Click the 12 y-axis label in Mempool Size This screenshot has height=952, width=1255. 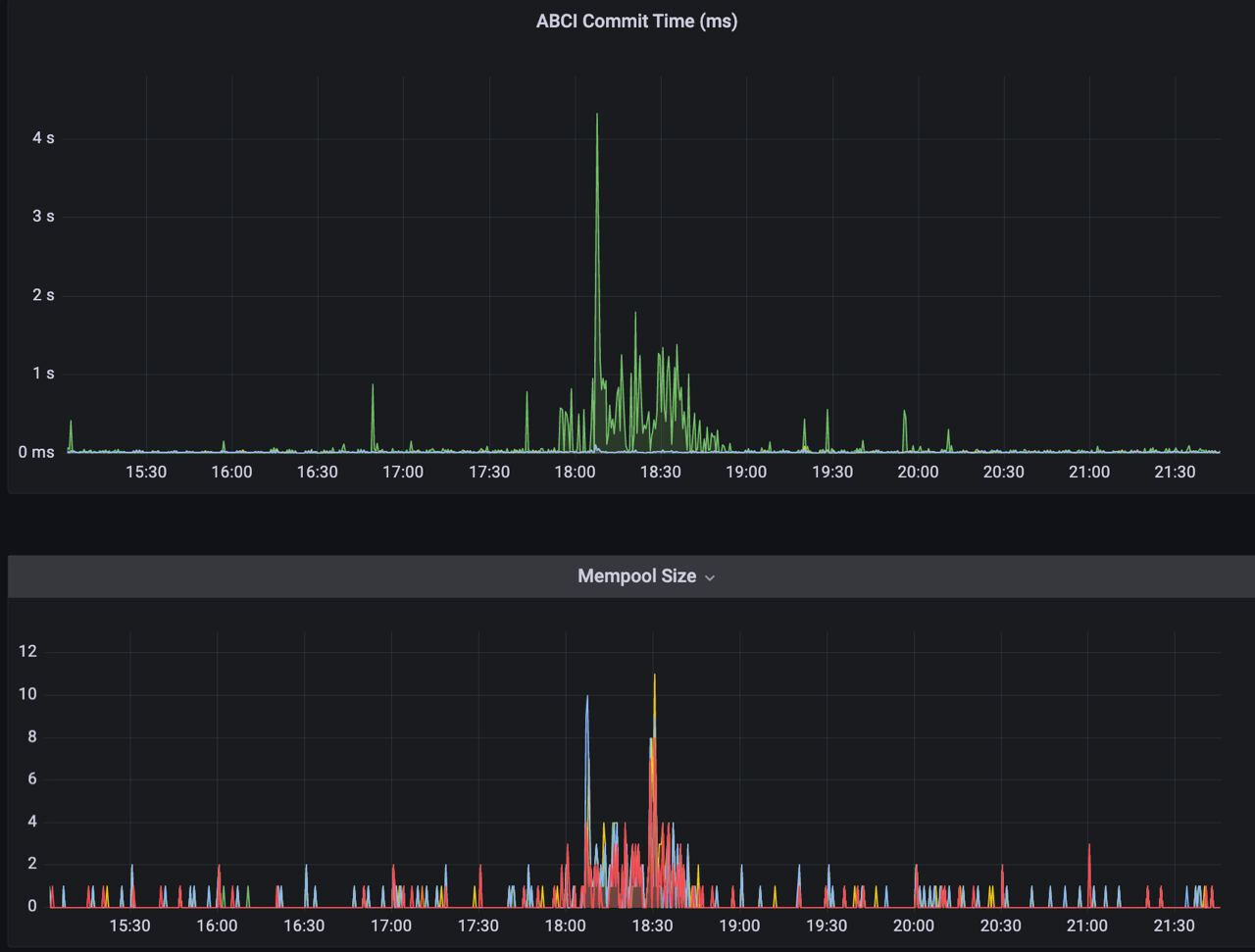(x=27, y=652)
